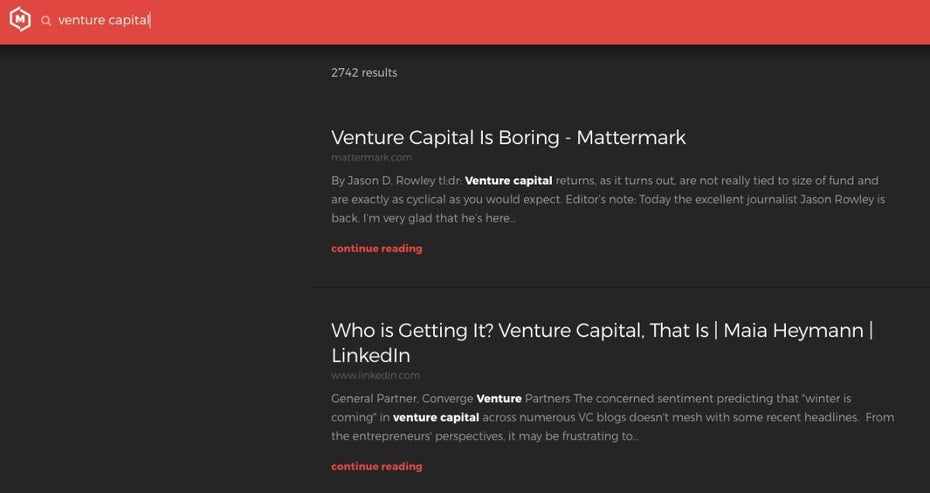Click the 'LinkedIn' word in second result title

pyautogui.click(x=371, y=355)
